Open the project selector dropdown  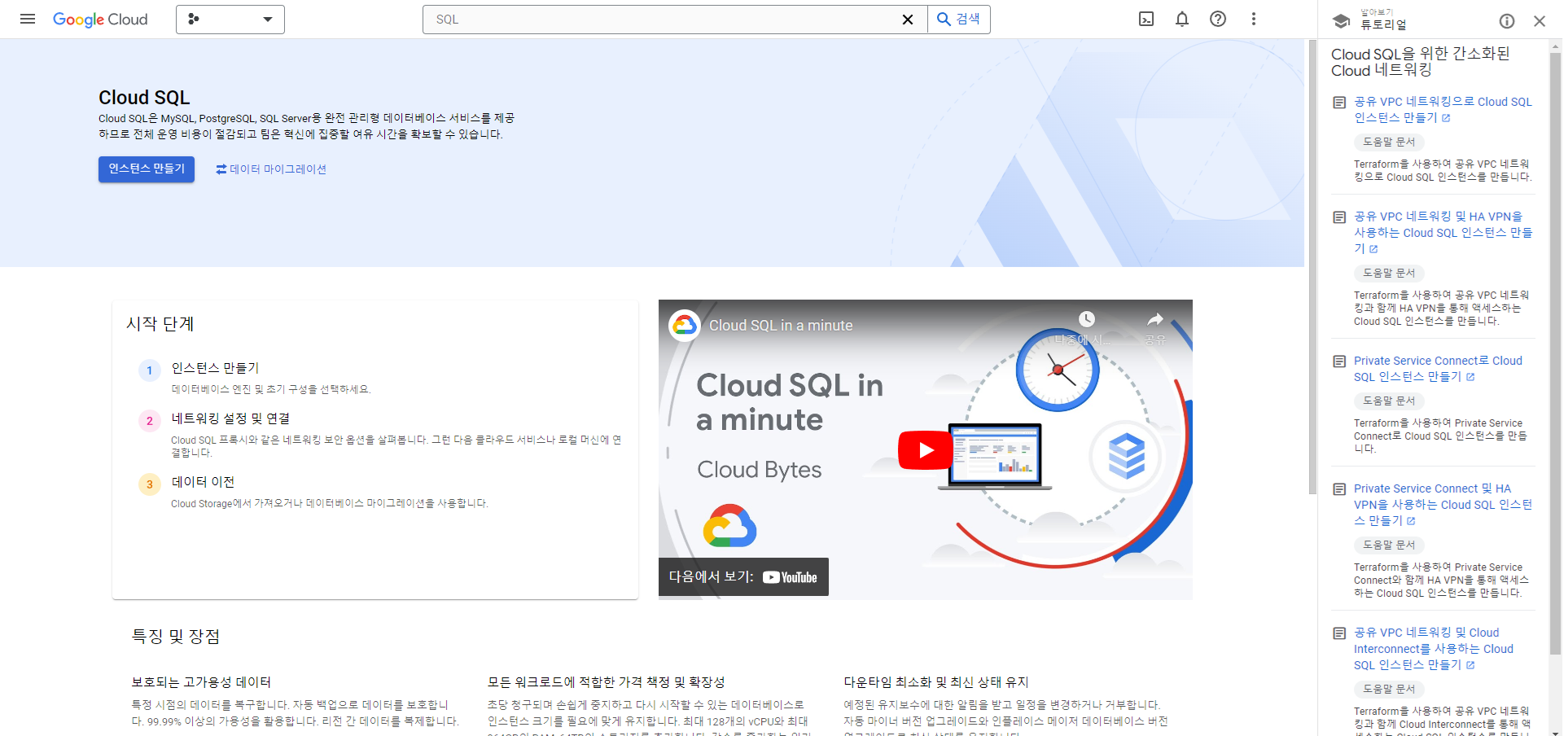(x=230, y=20)
